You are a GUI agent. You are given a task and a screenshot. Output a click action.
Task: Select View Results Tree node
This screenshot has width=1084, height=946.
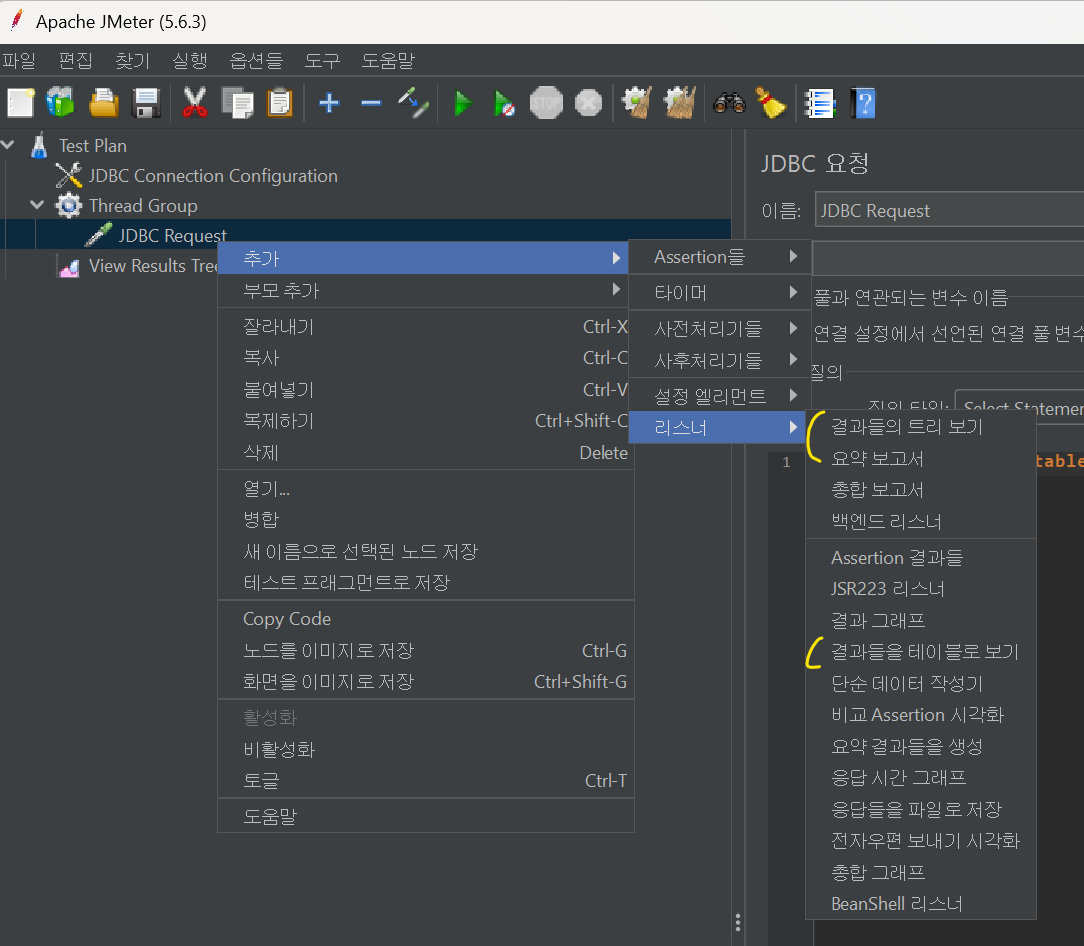[x=153, y=266]
